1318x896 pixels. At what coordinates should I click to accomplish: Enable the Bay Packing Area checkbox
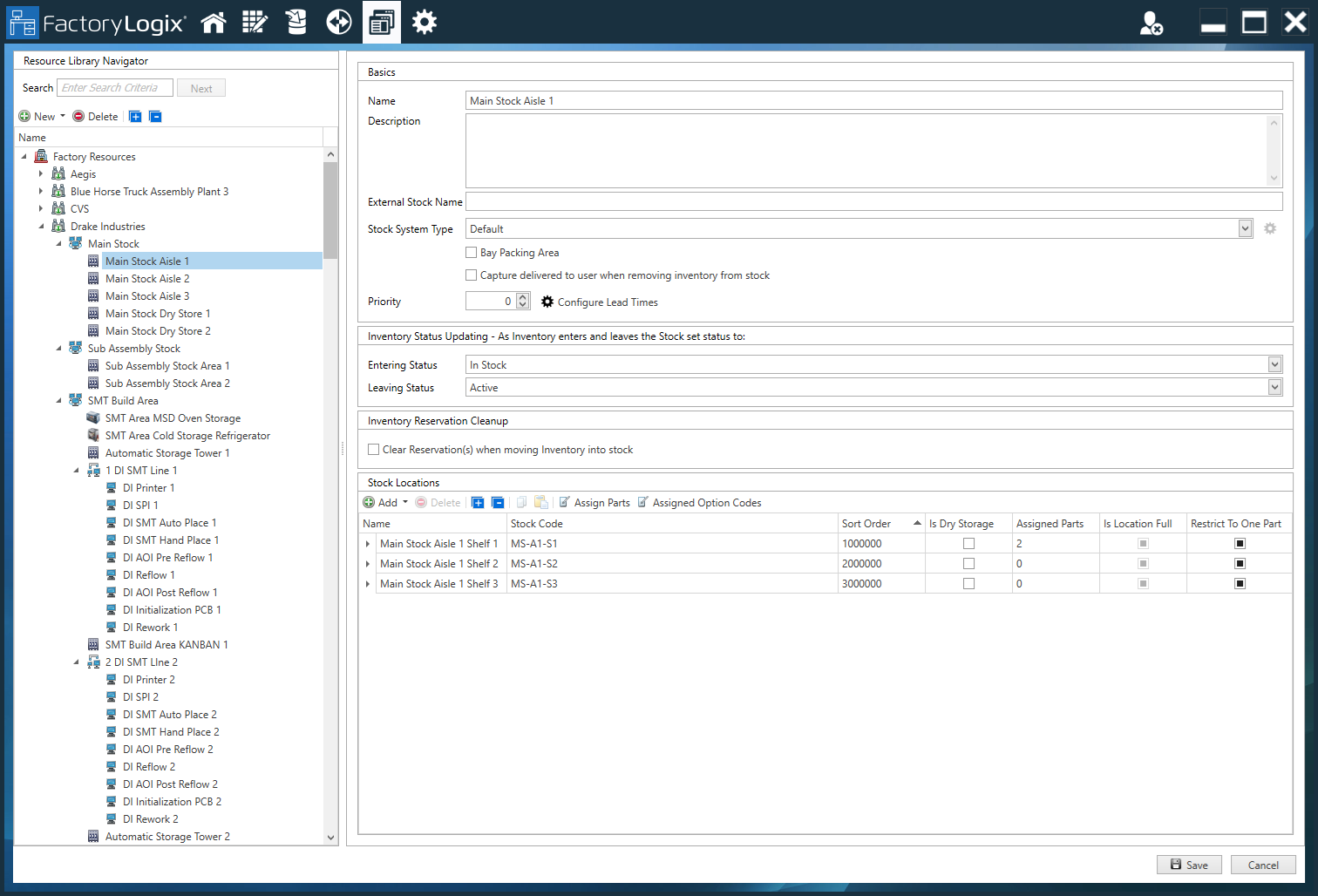point(471,252)
